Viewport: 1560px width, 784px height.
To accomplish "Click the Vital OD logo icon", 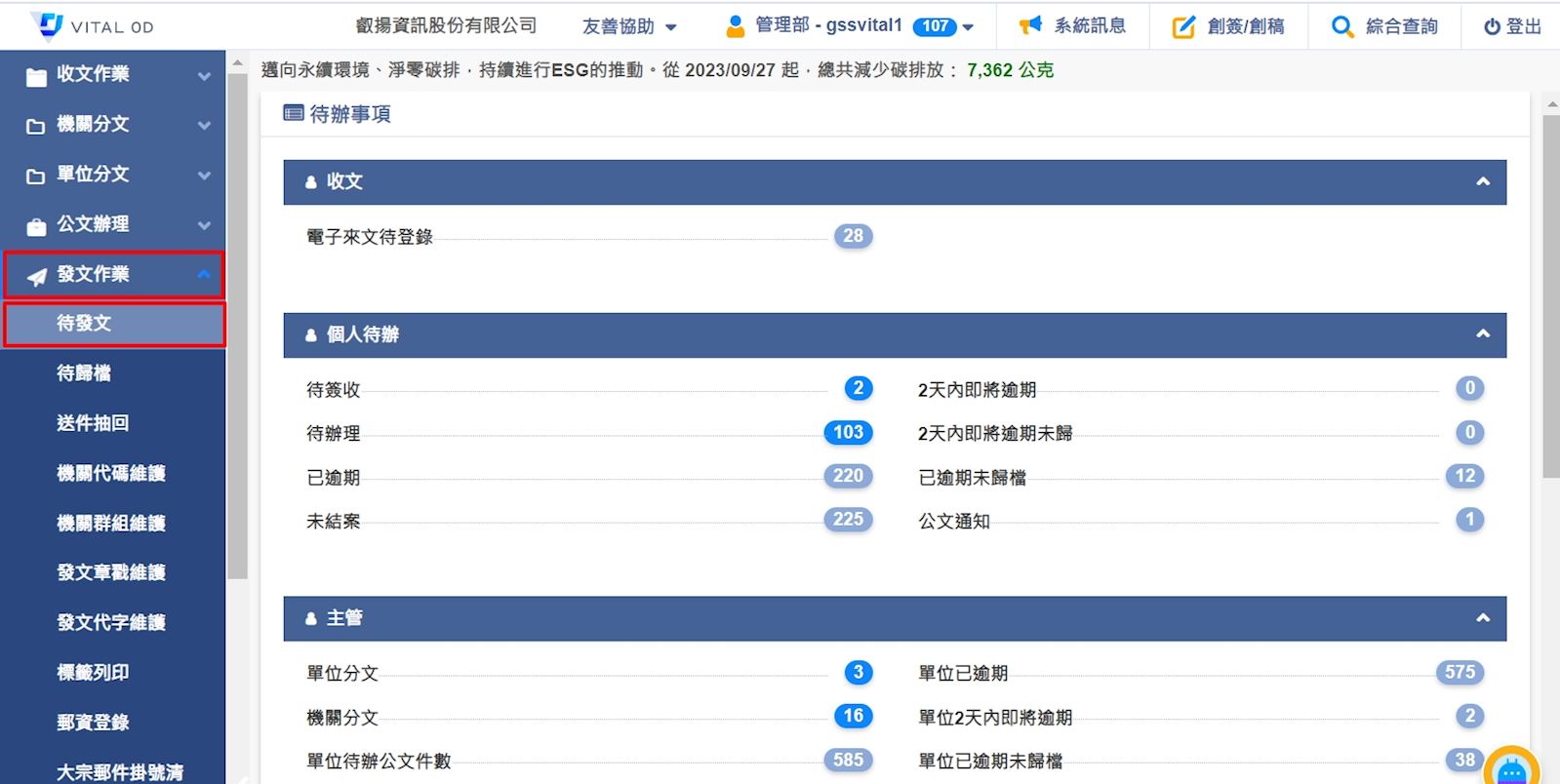I will [47, 25].
